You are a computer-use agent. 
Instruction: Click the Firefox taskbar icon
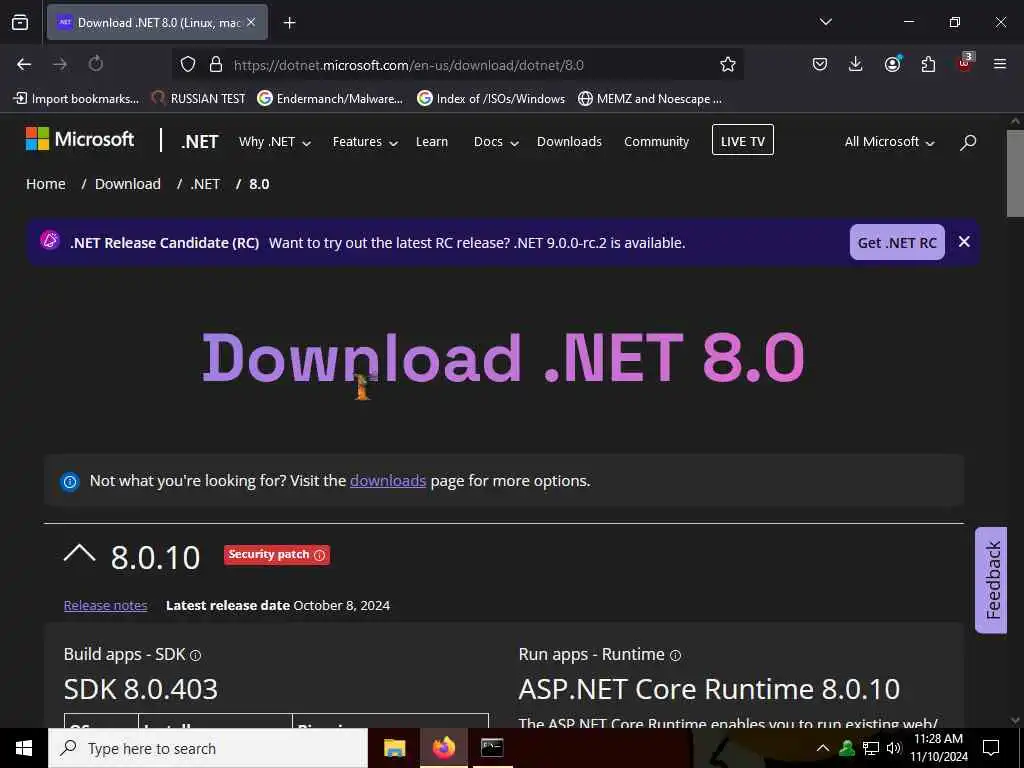443,748
